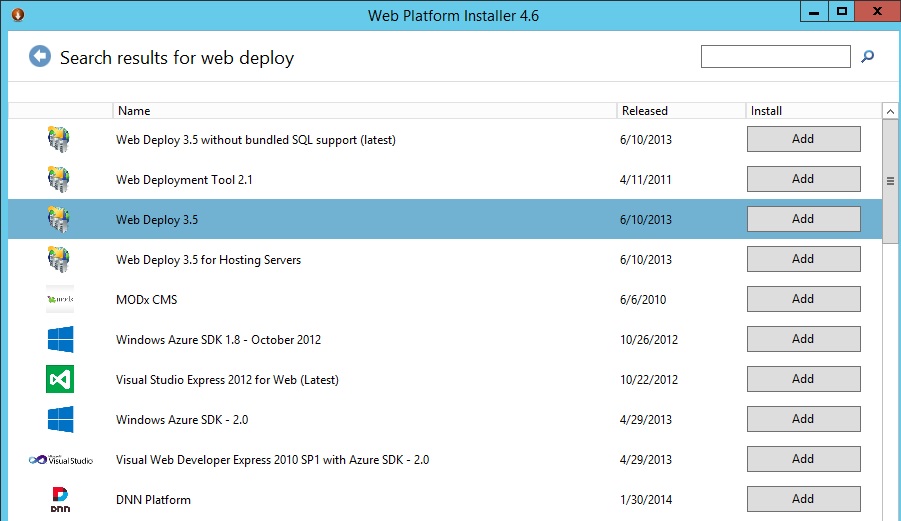
Task: Minimize the Web Platform Installer window
Action: (x=814, y=11)
